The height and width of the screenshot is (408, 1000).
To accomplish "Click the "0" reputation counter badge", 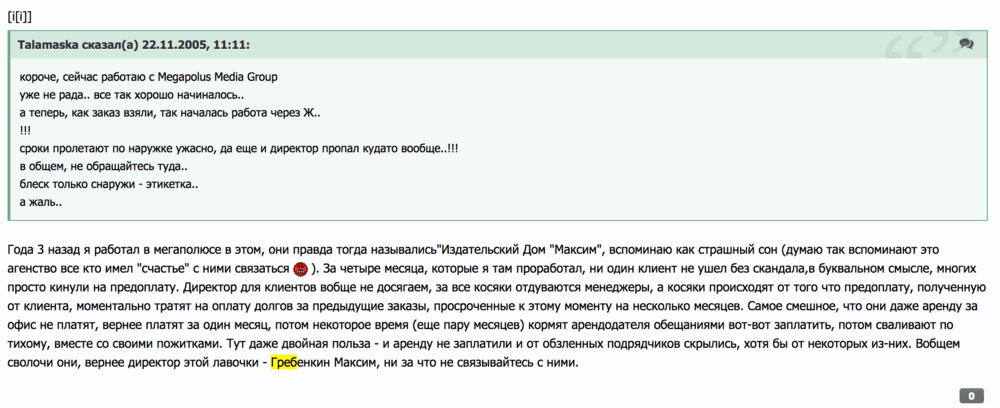I will 971,396.
